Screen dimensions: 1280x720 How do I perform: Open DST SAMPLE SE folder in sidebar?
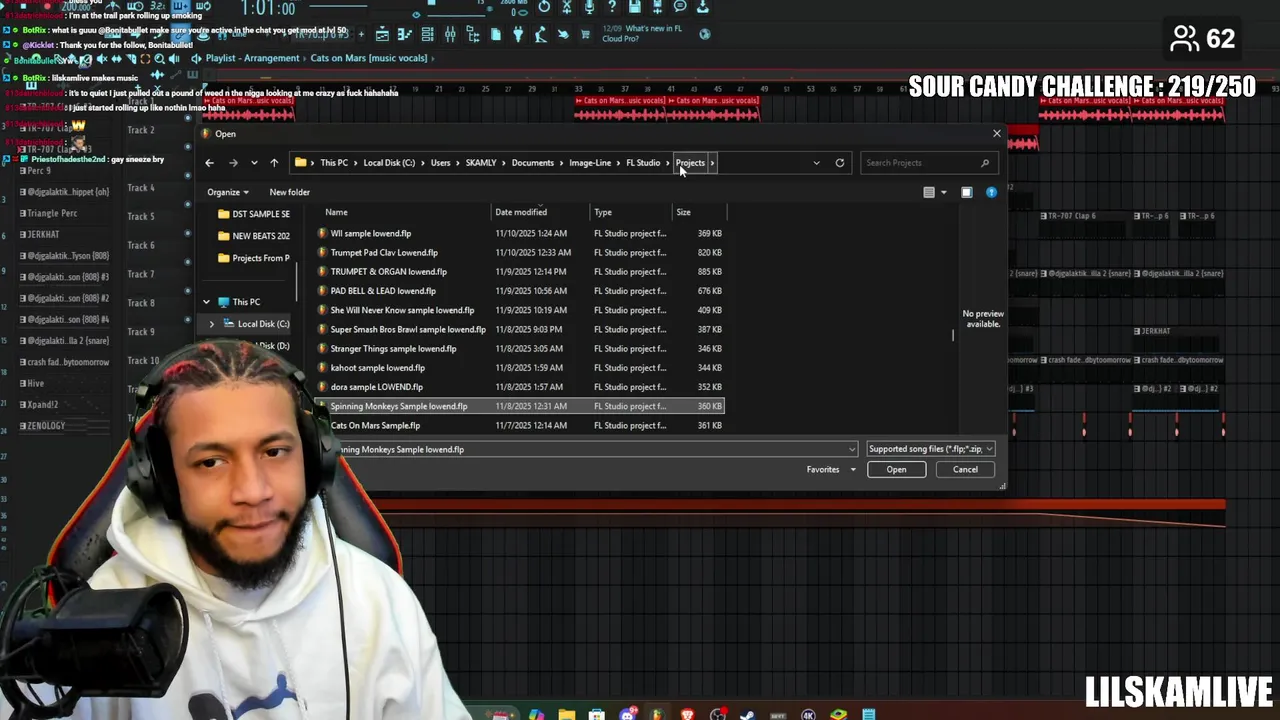254,214
